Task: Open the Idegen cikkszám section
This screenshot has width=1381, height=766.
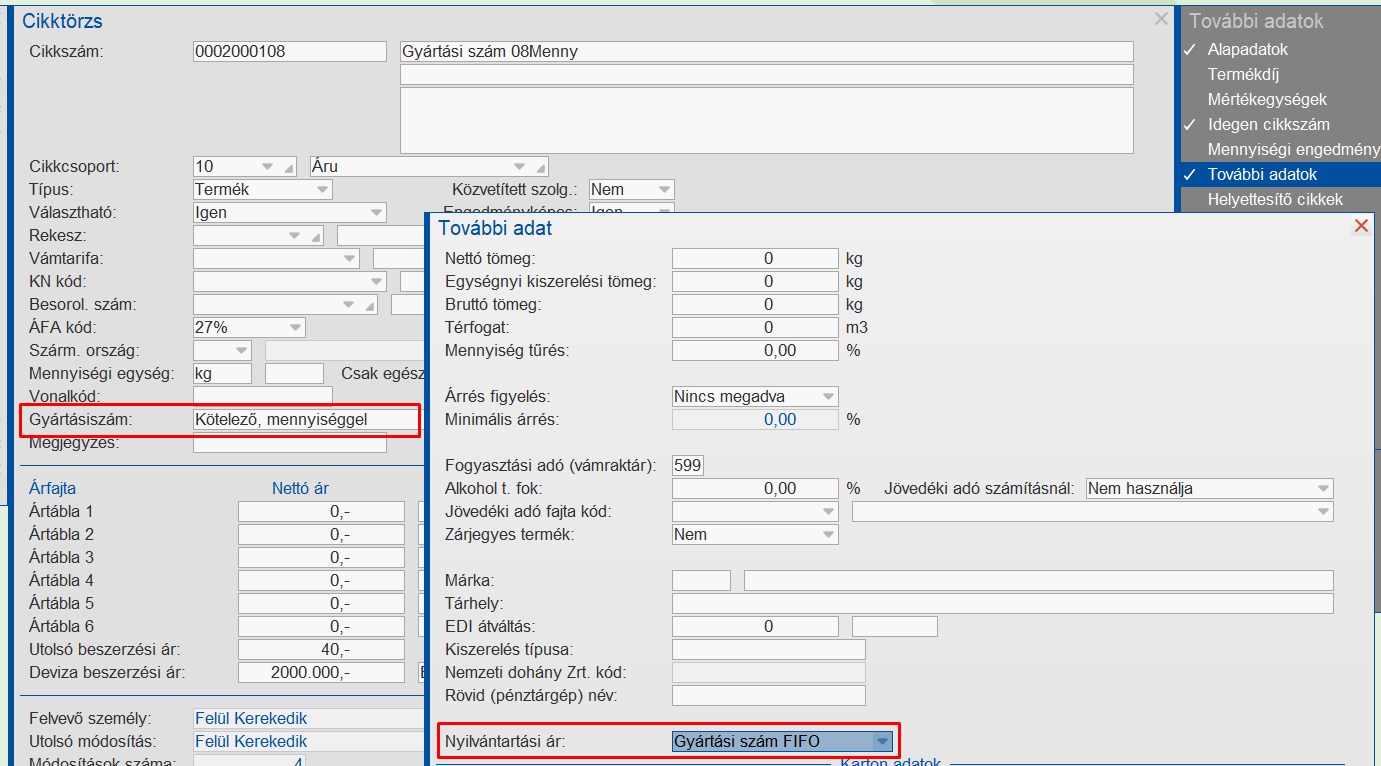Action: [1268, 125]
